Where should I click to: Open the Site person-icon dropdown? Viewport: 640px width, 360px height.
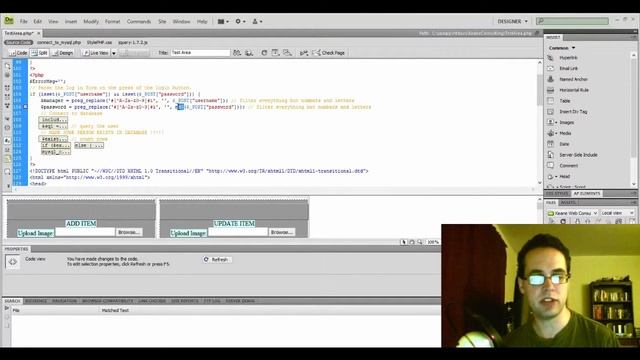(257, 22)
